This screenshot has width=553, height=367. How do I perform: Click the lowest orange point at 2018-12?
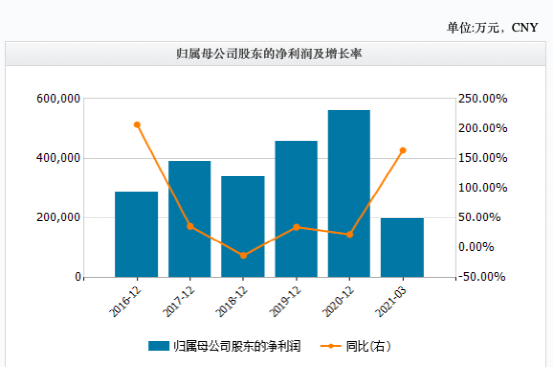click(243, 256)
